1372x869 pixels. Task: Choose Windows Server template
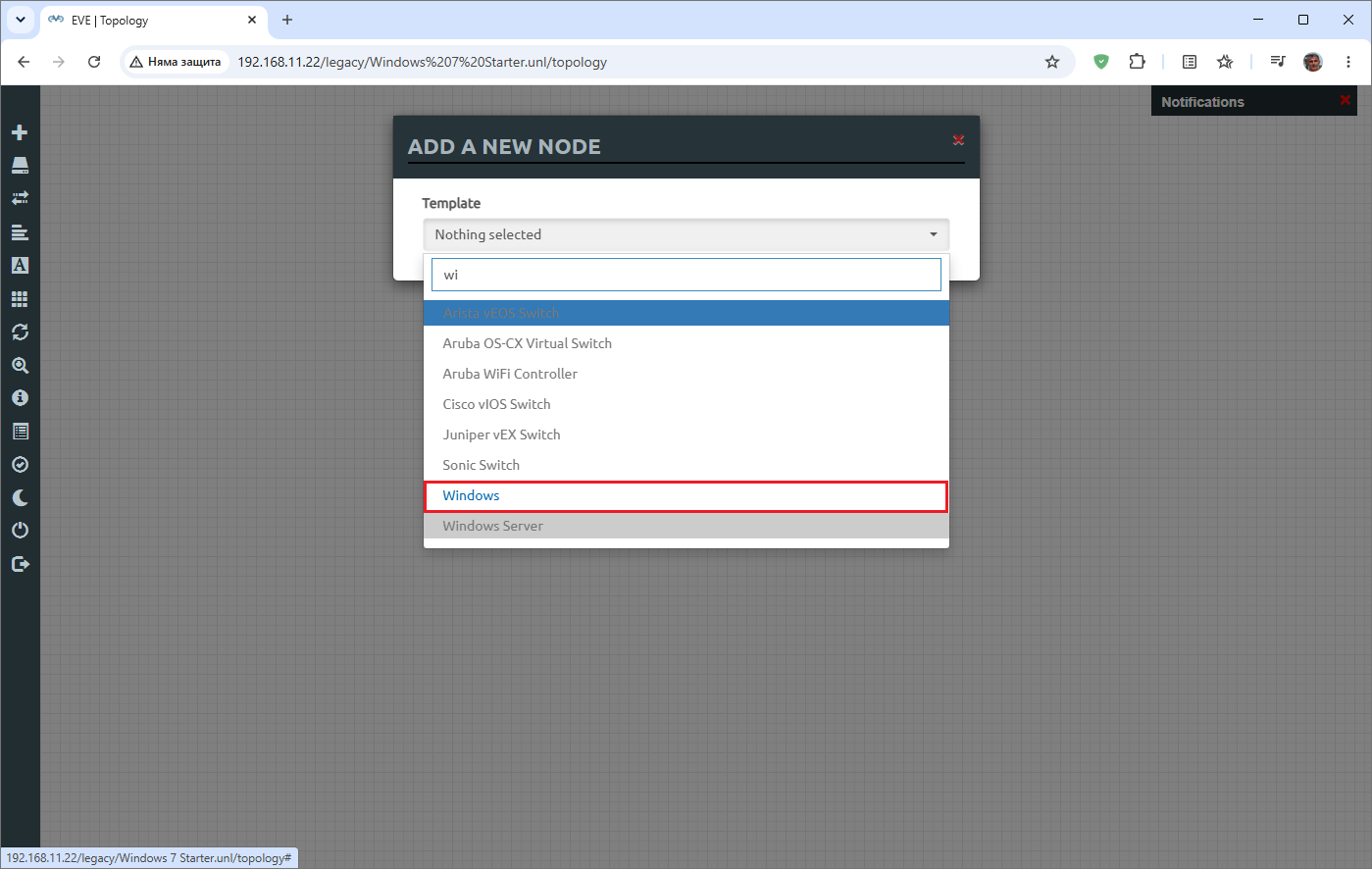(x=686, y=526)
